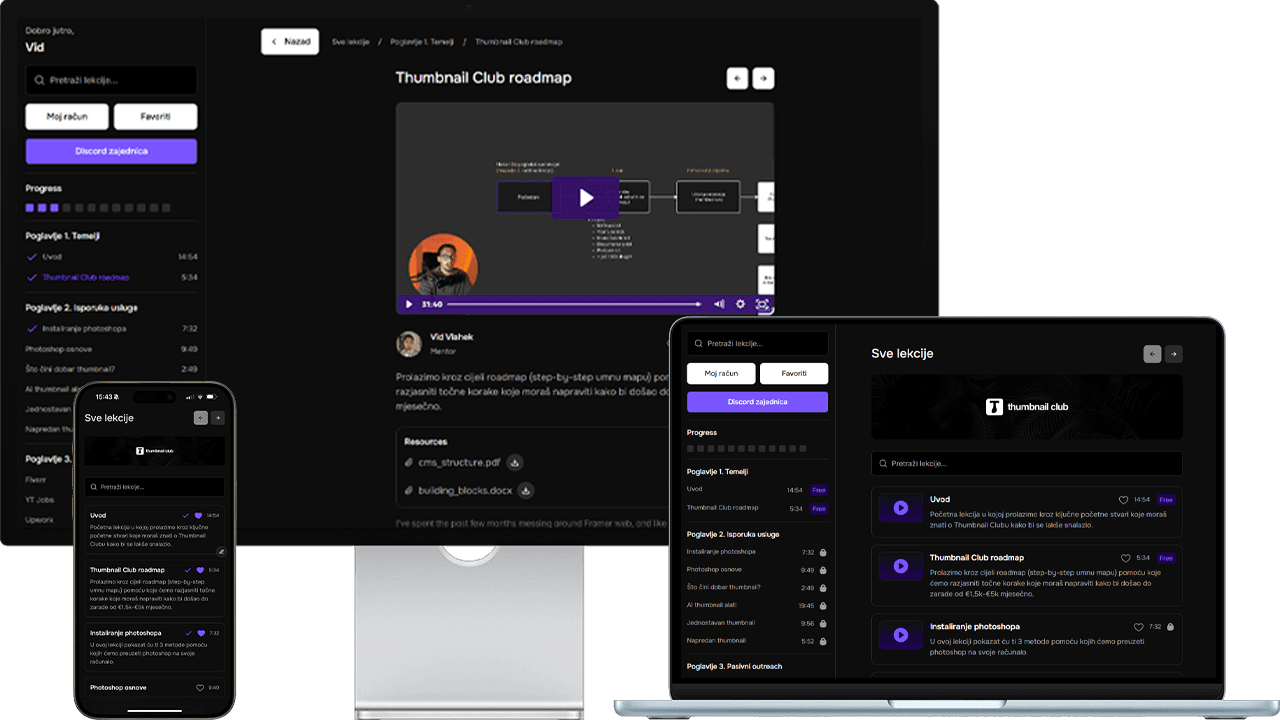1280x720 pixels.
Task: Favorite the Uvod lesson card on the laptop
Action: pyautogui.click(x=1123, y=500)
